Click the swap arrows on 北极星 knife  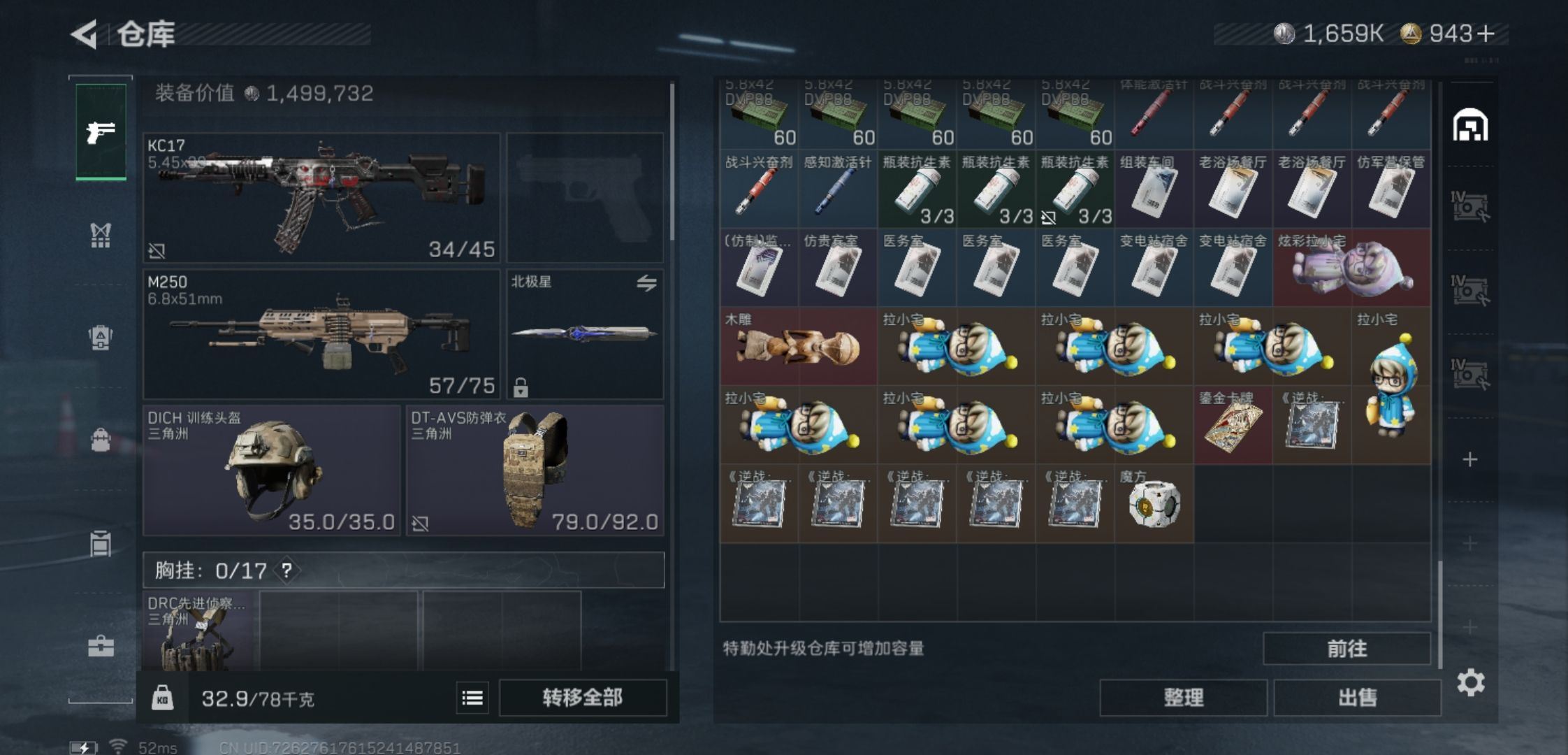pos(646,283)
